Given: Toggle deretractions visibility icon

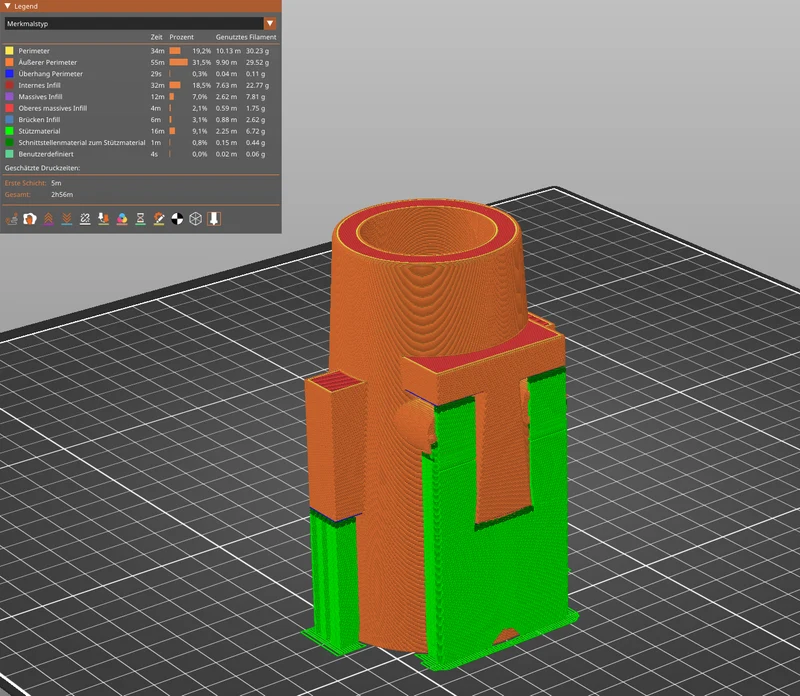Looking at the screenshot, I should [66, 219].
